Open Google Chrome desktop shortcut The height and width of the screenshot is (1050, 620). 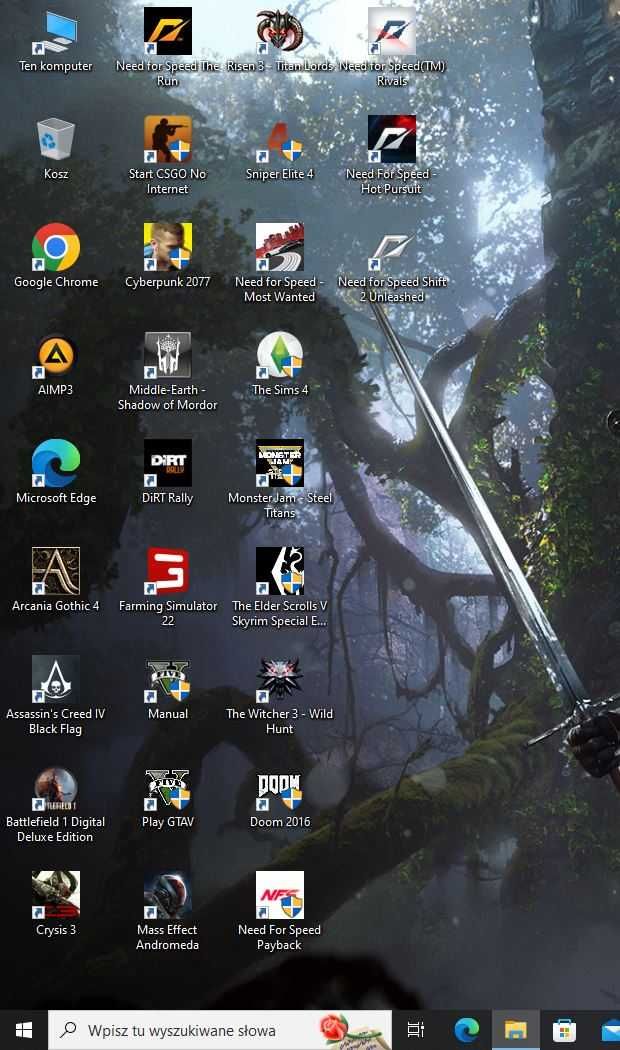coord(56,247)
